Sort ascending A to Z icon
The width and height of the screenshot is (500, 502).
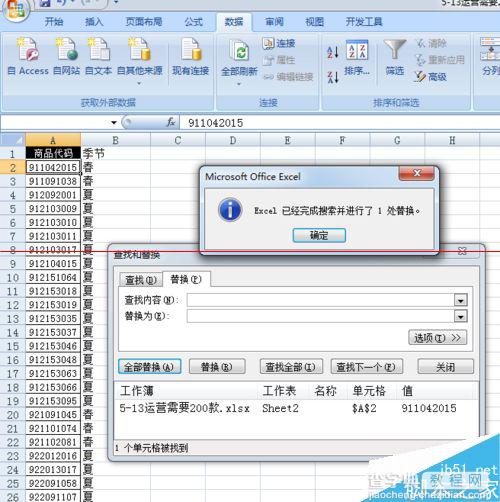point(333,52)
